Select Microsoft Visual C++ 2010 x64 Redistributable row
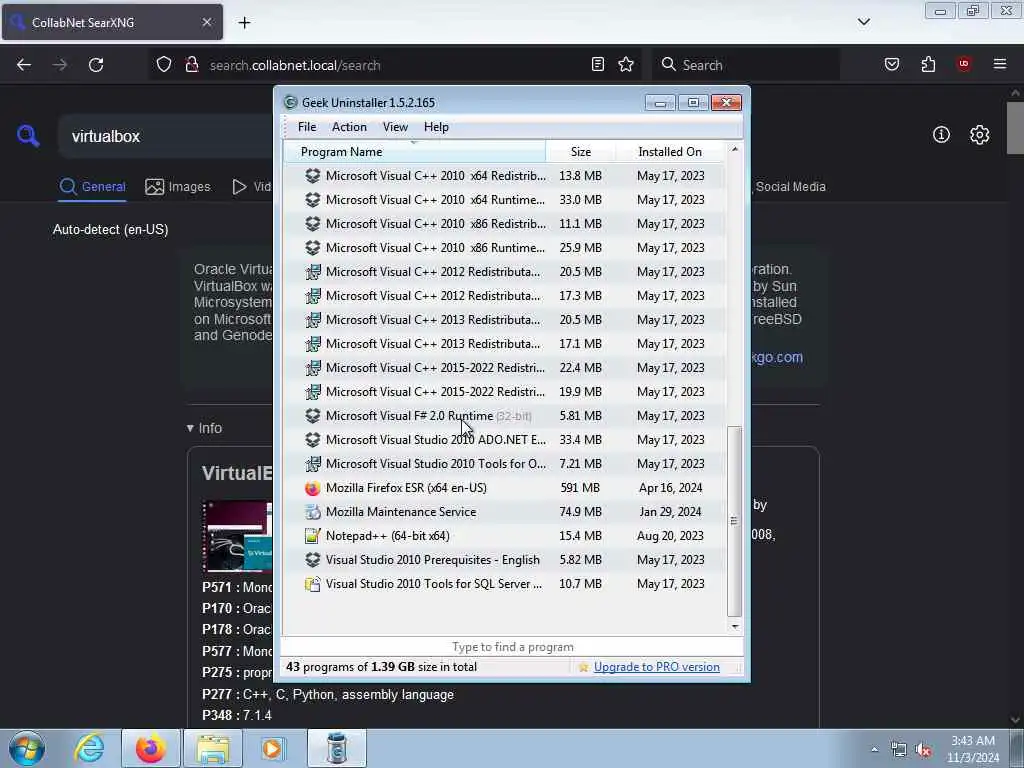Screen dimensions: 1024x768 [x=504, y=176]
